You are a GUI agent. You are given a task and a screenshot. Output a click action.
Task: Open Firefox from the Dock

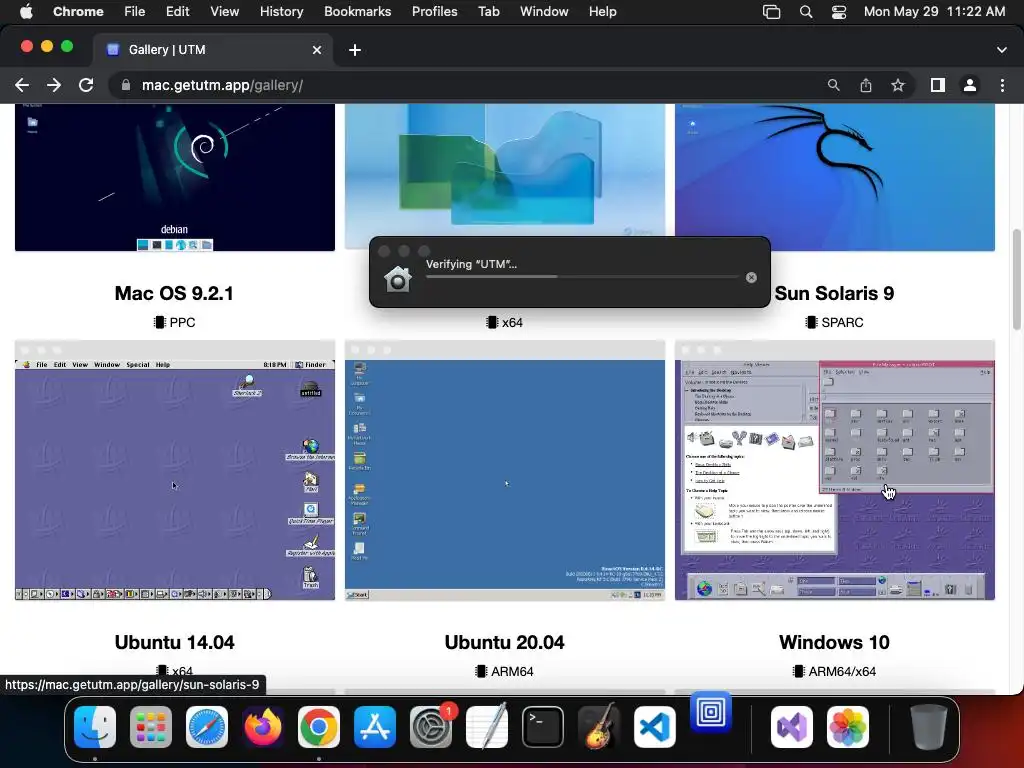pos(263,726)
